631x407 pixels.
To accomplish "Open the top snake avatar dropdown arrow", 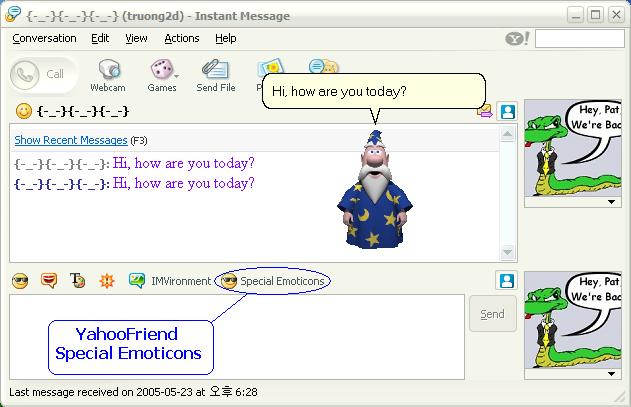I will (x=611, y=202).
